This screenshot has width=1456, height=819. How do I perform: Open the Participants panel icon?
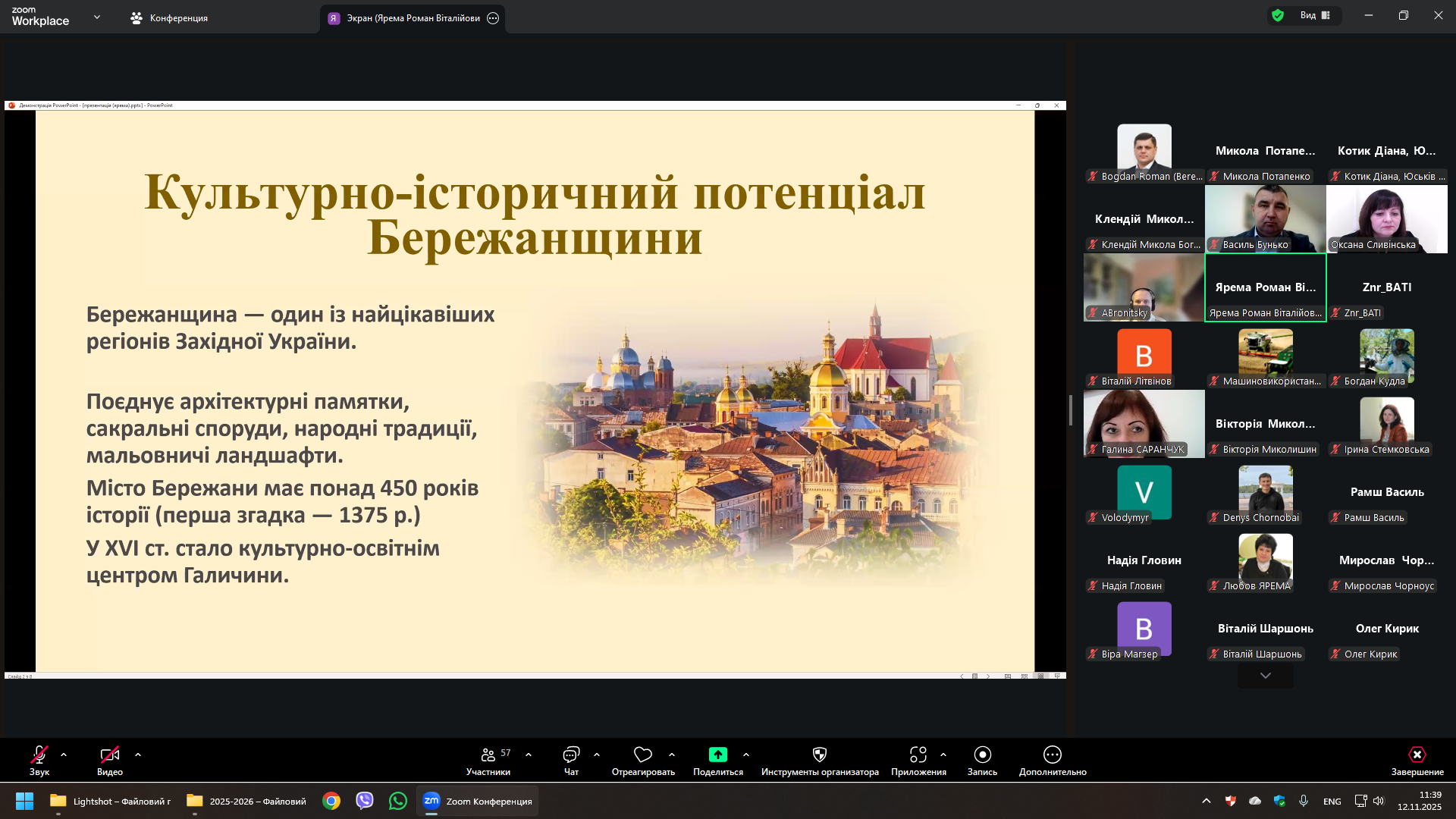(488, 755)
